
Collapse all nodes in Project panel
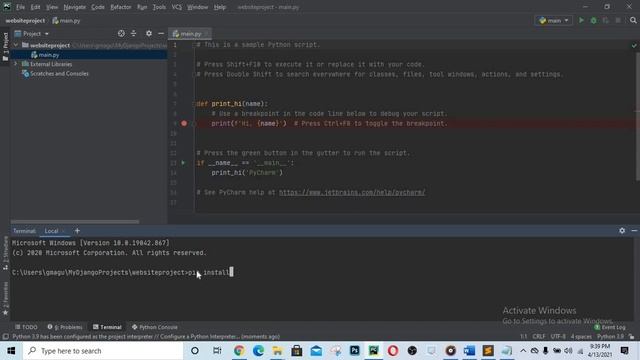(x=133, y=33)
